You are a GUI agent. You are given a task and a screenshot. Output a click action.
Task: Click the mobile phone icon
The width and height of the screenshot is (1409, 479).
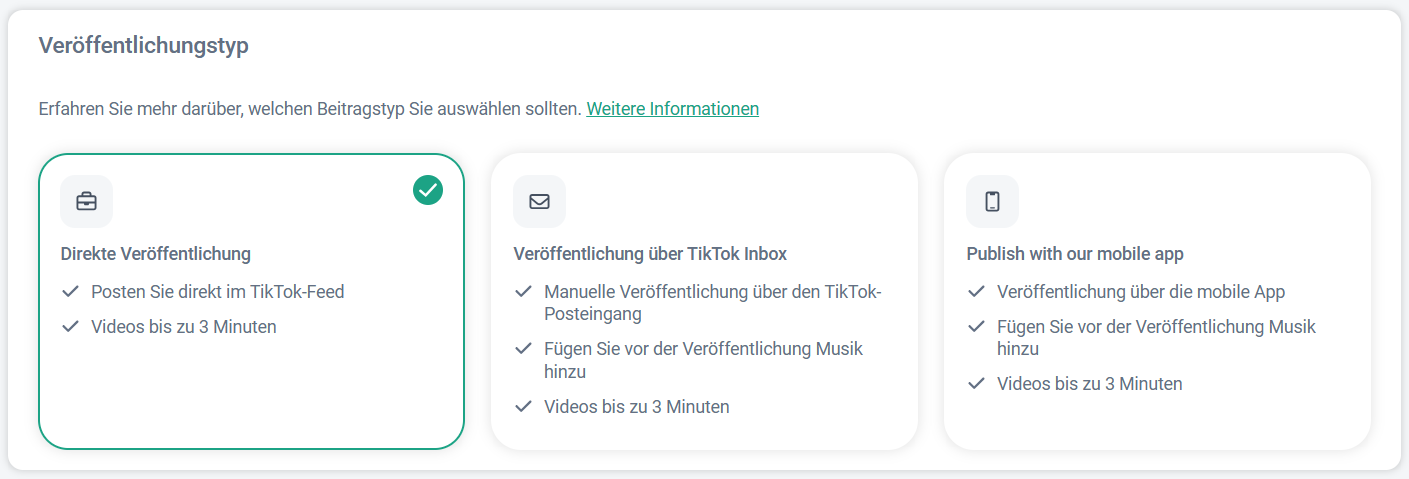992,201
